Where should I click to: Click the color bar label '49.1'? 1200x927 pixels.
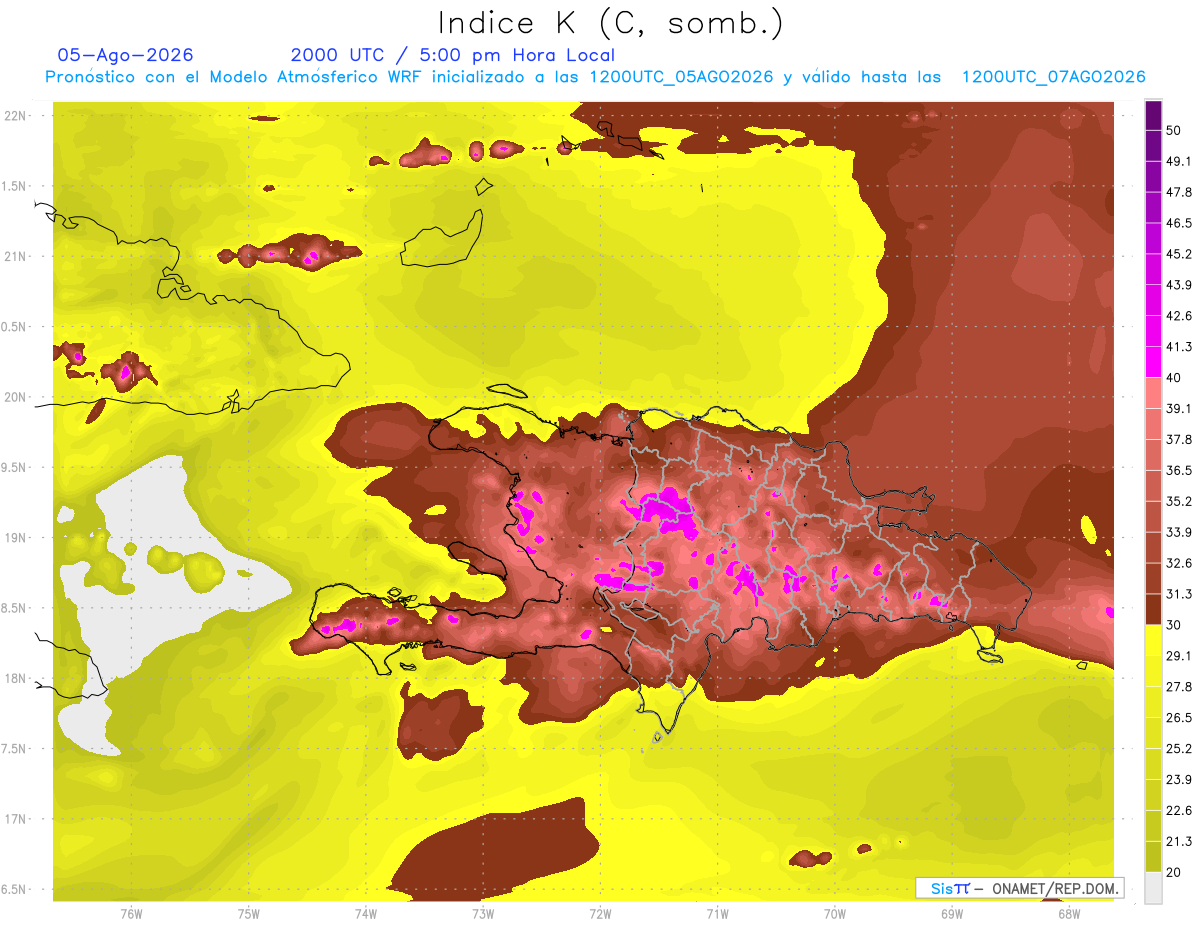point(1179,162)
